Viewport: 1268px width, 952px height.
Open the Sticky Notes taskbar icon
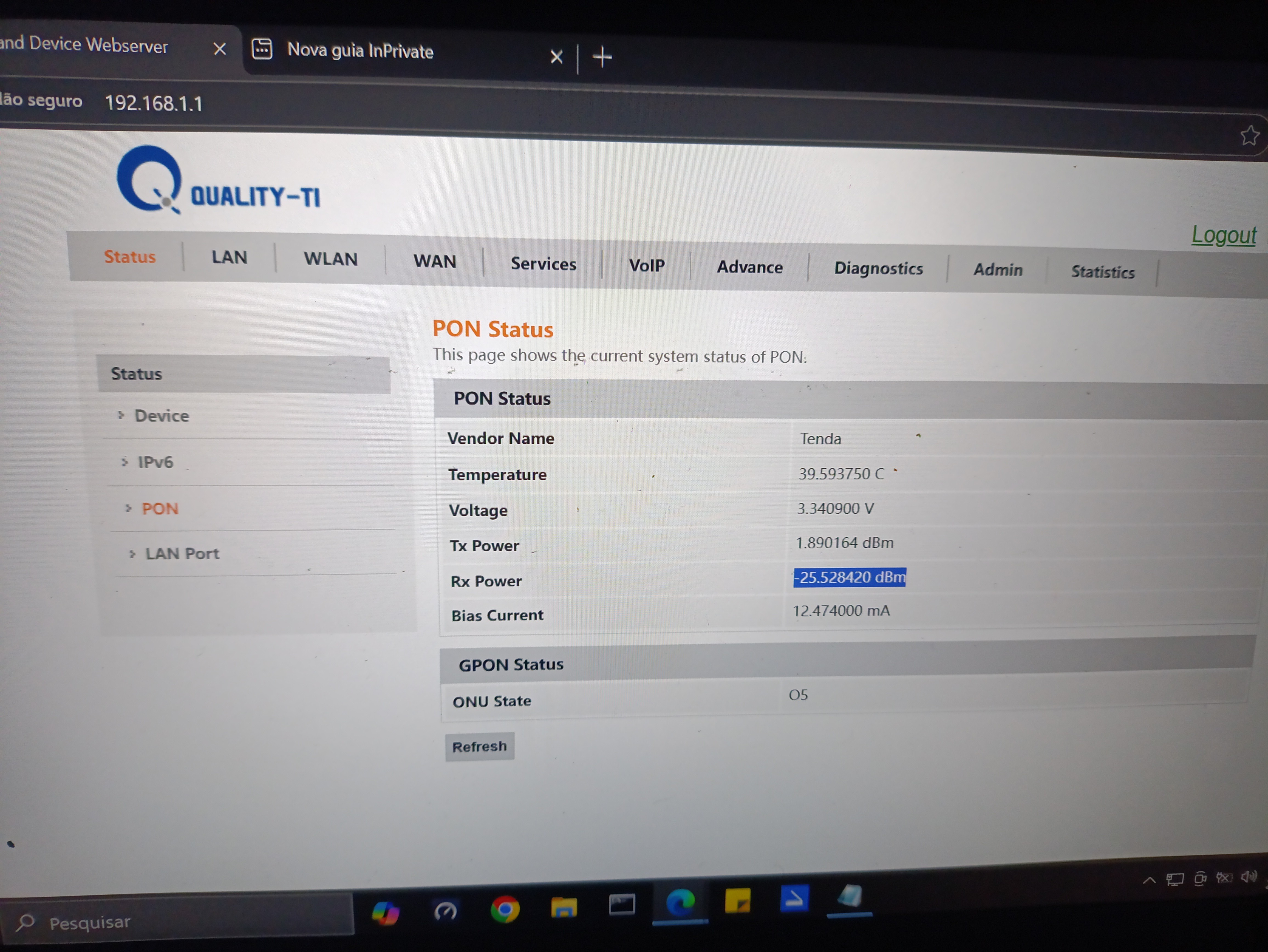click(x=737, y=901)
